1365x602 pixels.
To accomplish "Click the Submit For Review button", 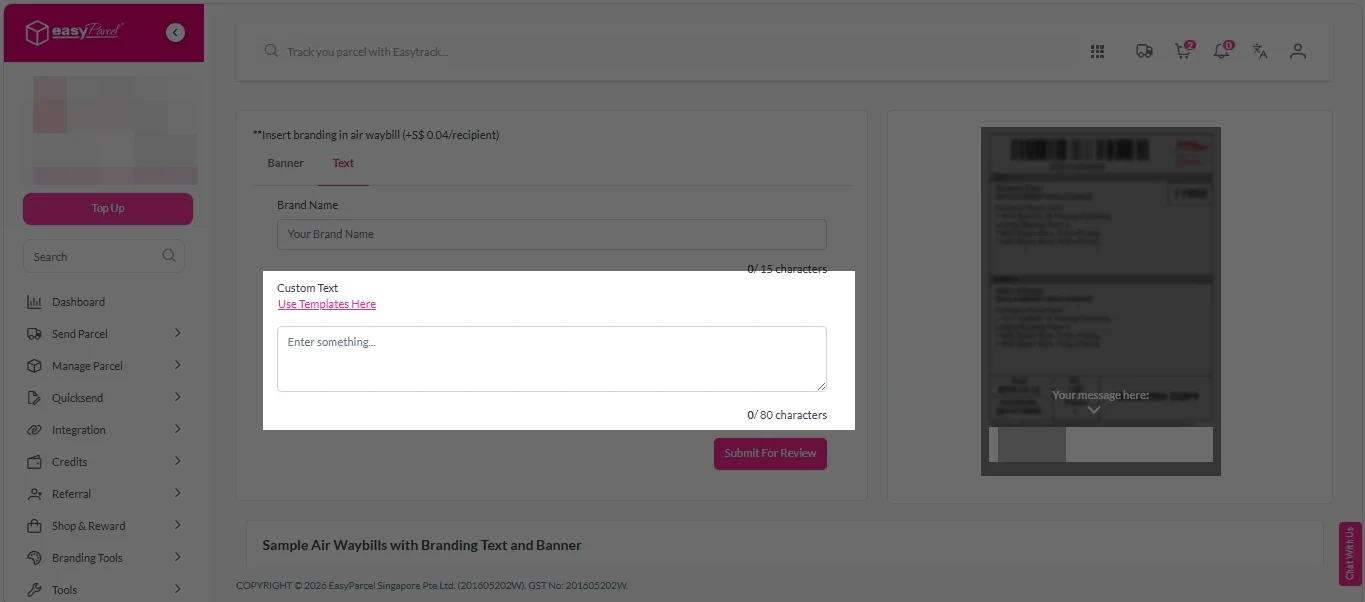I will 770,453.
